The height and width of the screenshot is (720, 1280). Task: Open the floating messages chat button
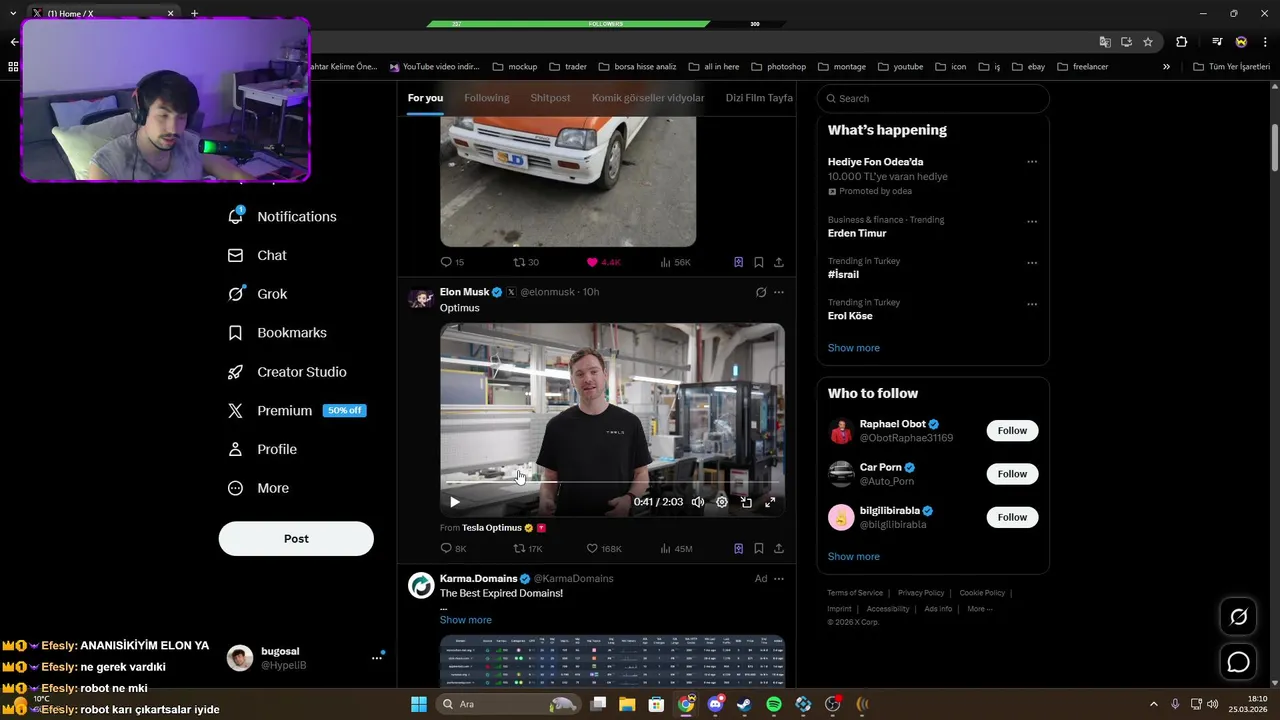[x=1238, y=662]
